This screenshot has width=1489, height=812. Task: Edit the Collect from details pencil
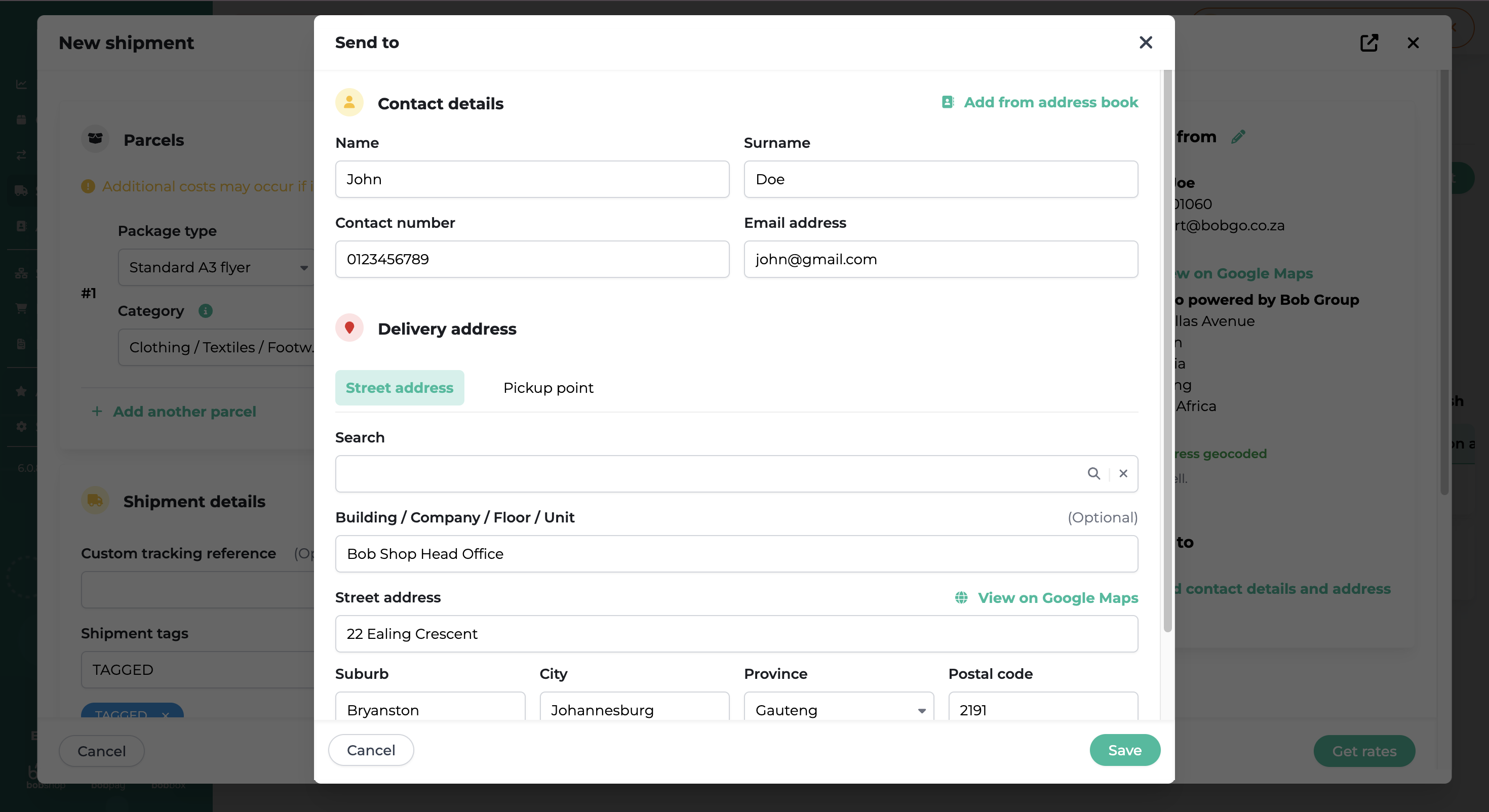(x=1238, y=137)
